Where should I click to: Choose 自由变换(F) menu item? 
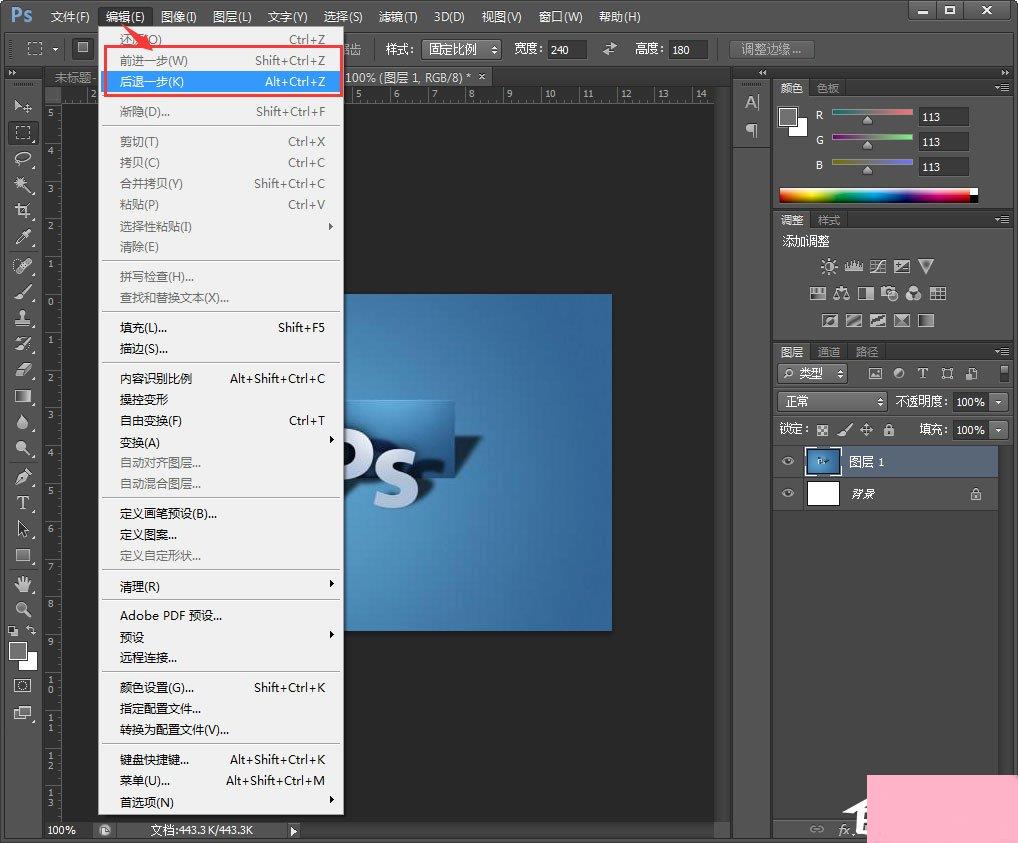tap(221, 420)
